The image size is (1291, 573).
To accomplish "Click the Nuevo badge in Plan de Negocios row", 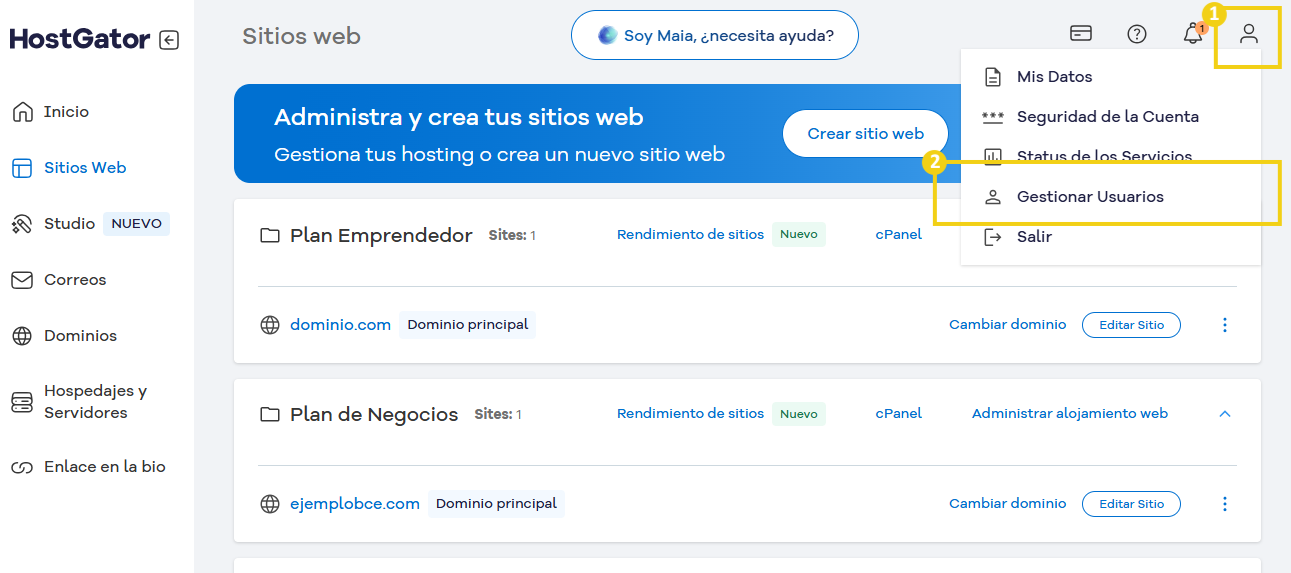I will (799, 413).
